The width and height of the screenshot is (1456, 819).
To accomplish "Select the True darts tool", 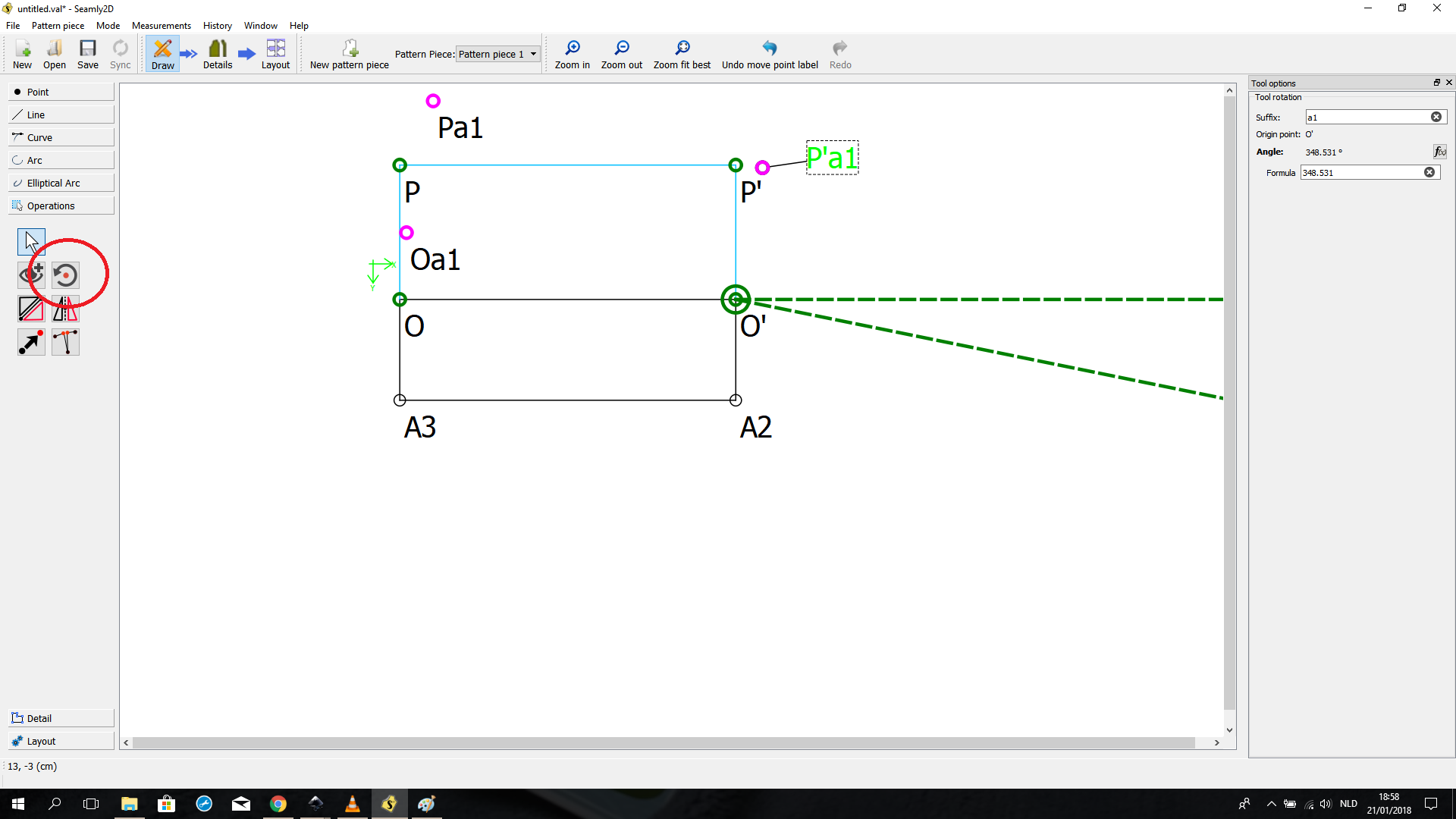I will tap(65, 342).
